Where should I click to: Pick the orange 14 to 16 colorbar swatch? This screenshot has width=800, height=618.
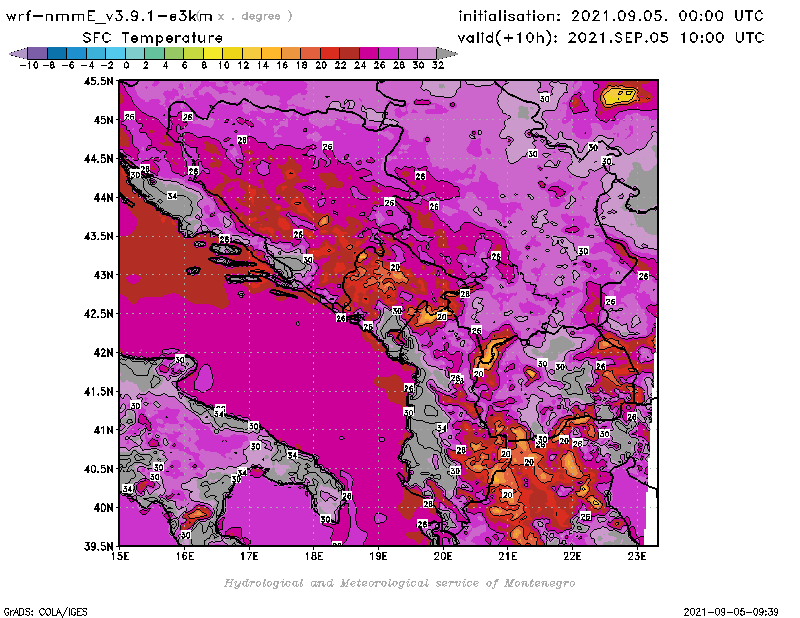point(271,53)
